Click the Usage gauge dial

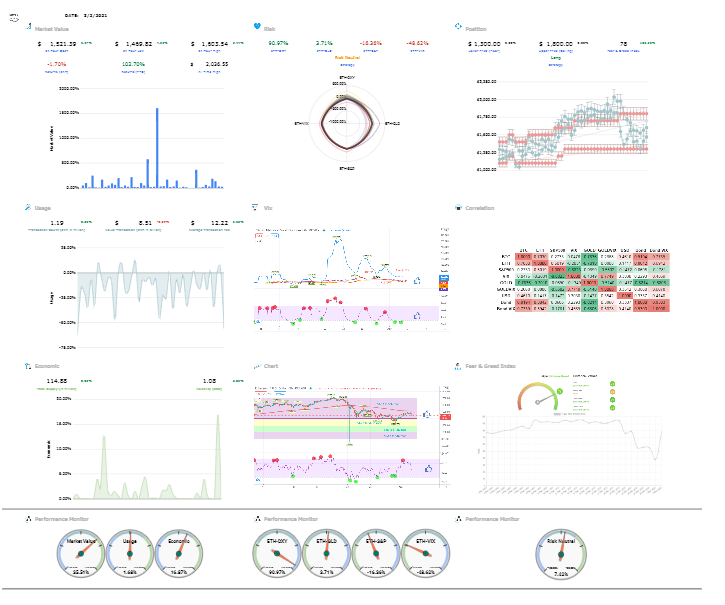pyautogui.click(x=130, y=554)
